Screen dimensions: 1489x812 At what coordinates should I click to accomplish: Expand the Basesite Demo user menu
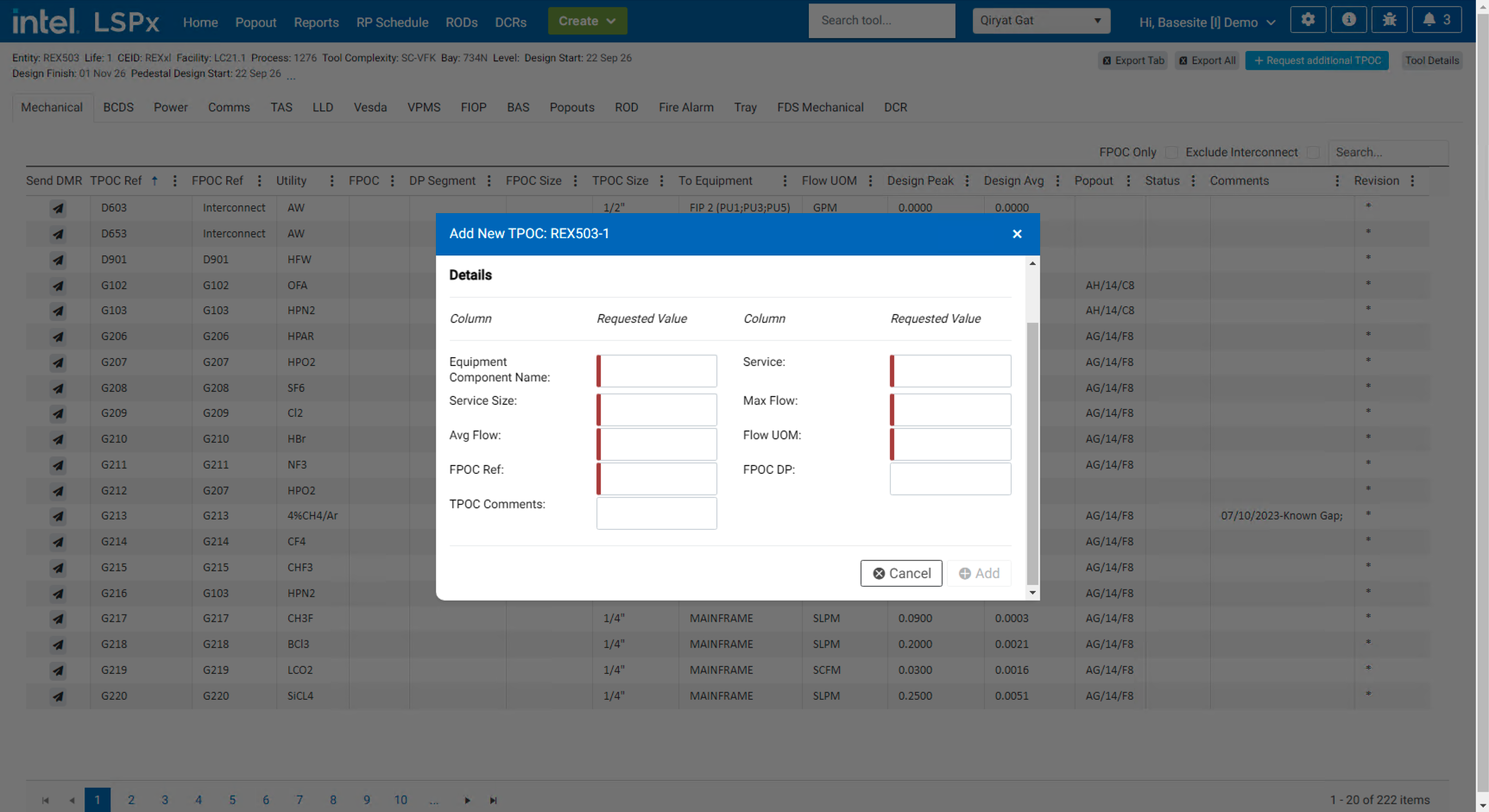point(1207,22)
